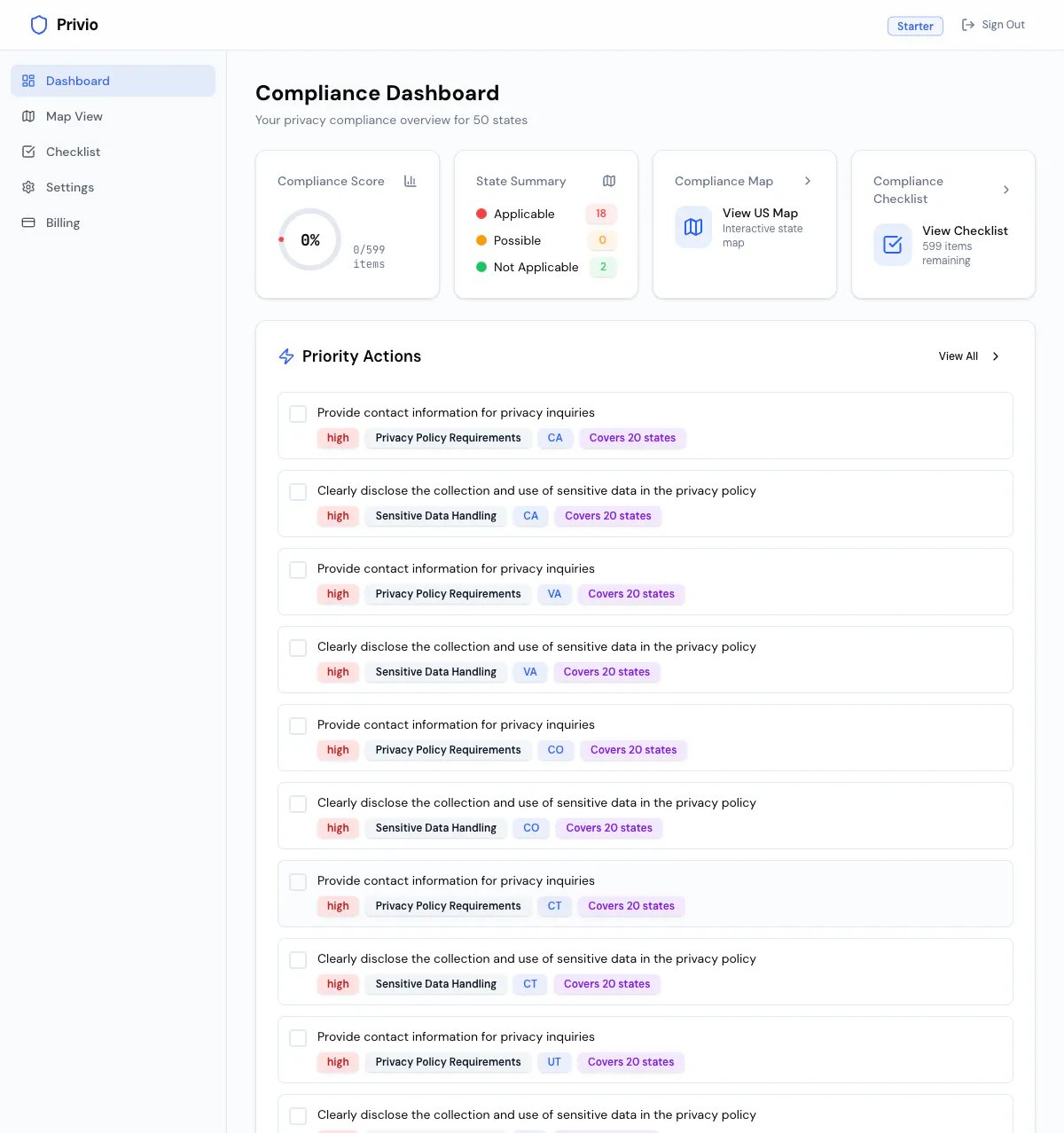1064x1133 pixels.
Task: Check first contact information item for CA
Action: pos(298,414)
